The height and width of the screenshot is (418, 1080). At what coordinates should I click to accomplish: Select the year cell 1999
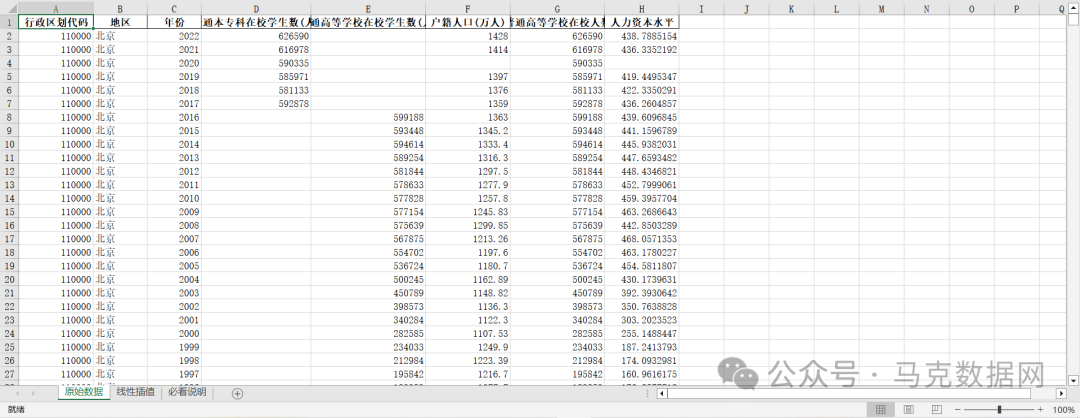pyautogui.click(x=174, y=346)
